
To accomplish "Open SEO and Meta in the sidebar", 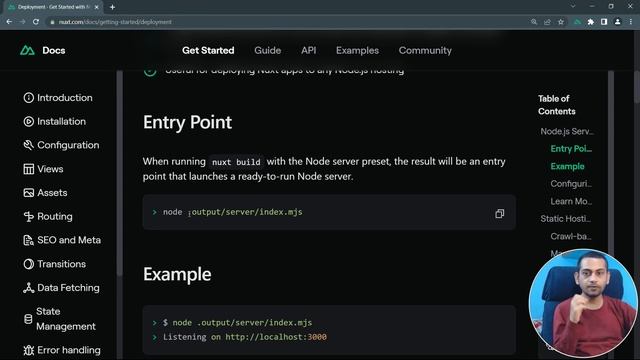I will click(69, 240).
